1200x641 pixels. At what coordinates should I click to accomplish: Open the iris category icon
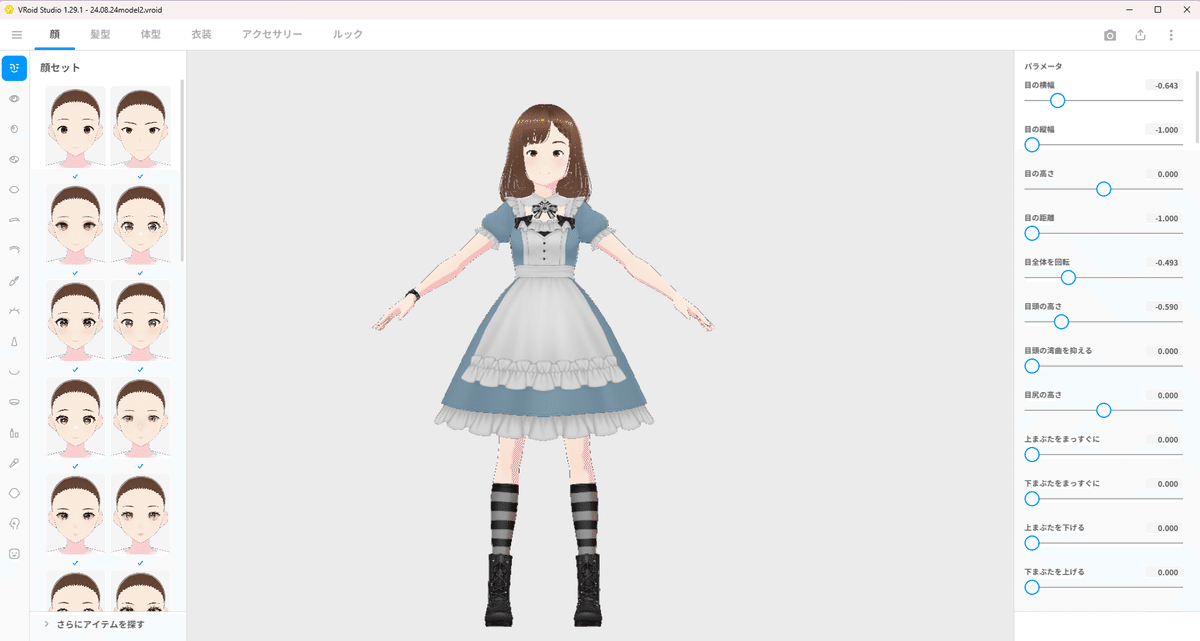point(14,129)
